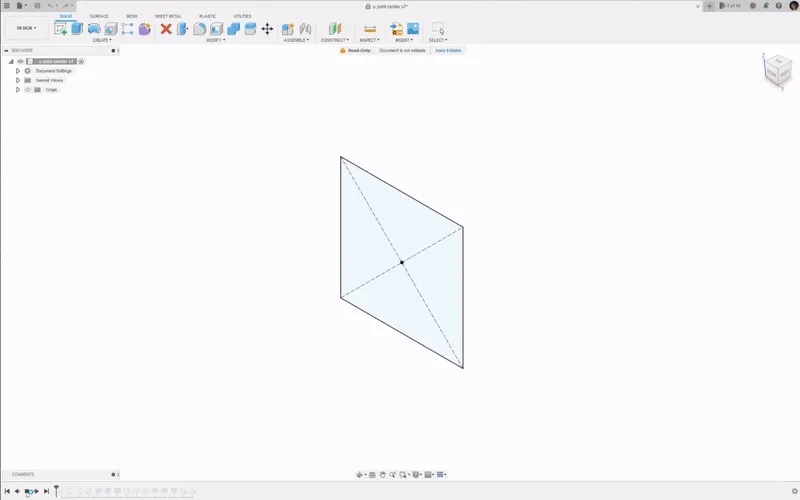The image size is (800, 500).
Task: Select the Extrude tool
Action: 77,29
